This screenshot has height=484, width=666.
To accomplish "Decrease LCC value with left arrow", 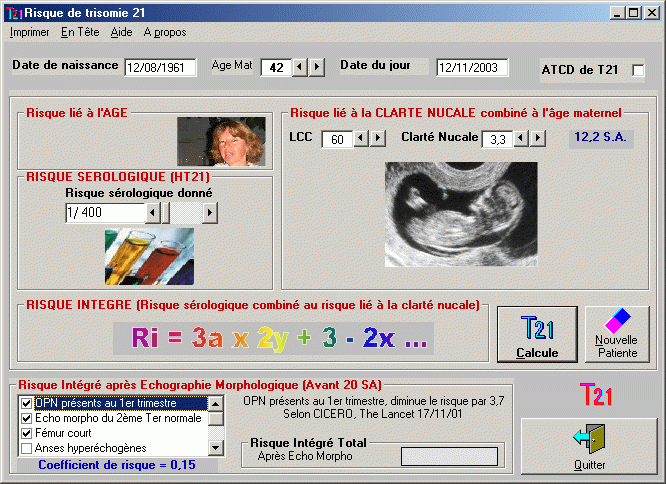I will [x=361, y=138].
